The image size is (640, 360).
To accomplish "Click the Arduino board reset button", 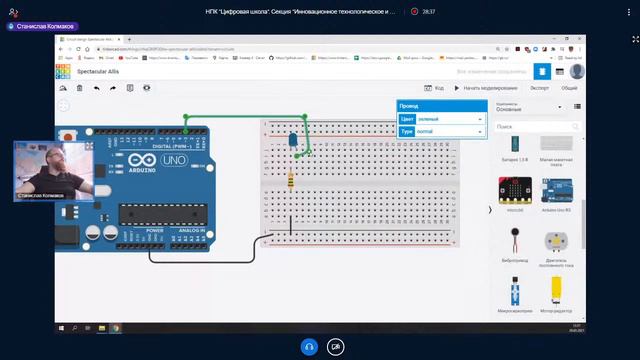I will coord(68,137).
